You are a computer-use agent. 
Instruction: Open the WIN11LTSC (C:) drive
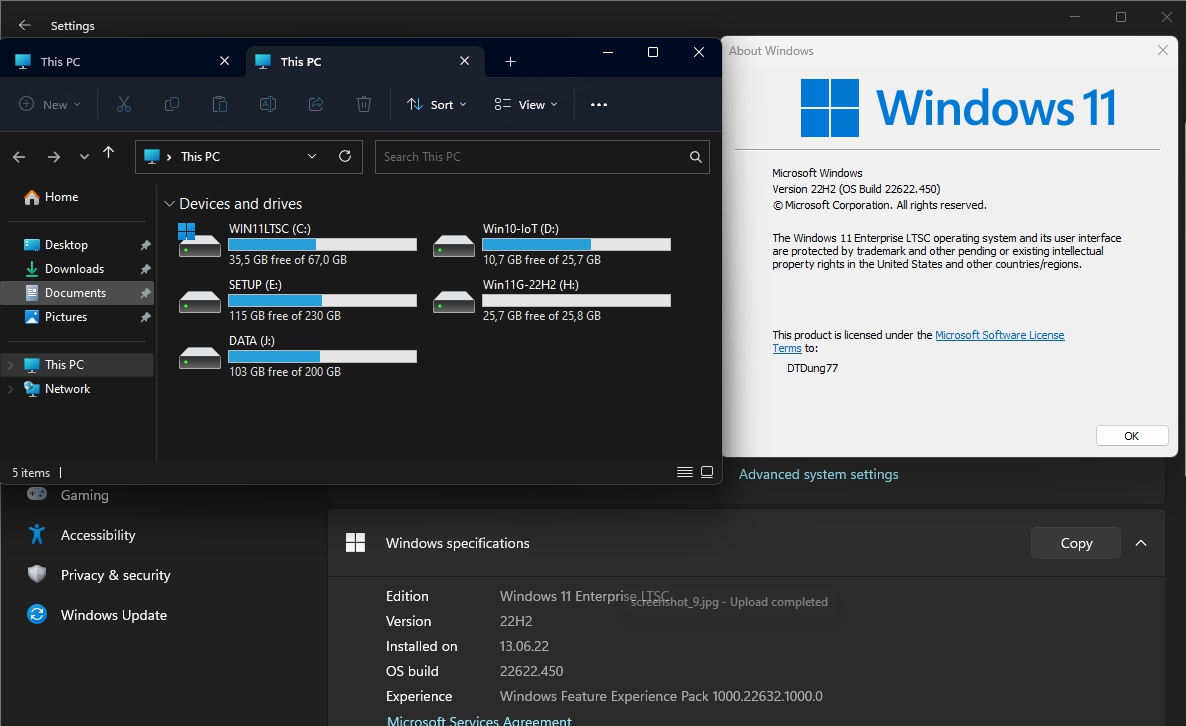[297, 244]
